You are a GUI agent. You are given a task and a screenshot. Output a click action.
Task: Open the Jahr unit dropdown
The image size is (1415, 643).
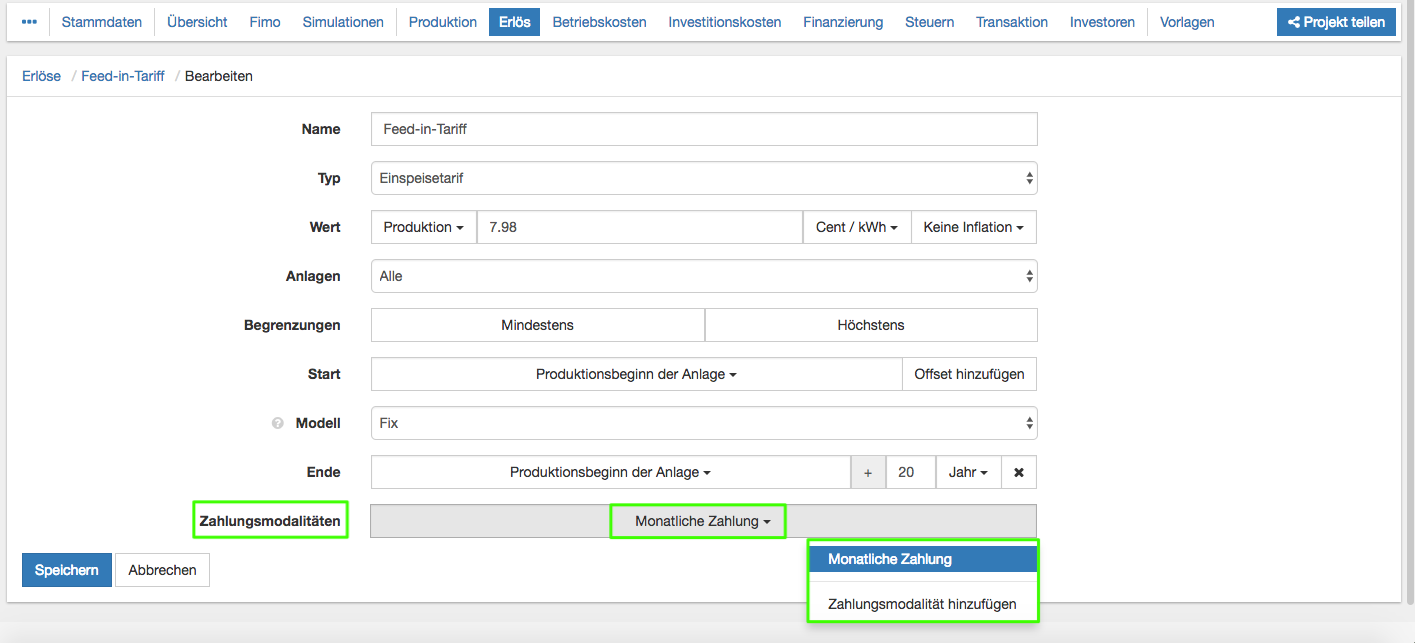click(x=968, y=472)
